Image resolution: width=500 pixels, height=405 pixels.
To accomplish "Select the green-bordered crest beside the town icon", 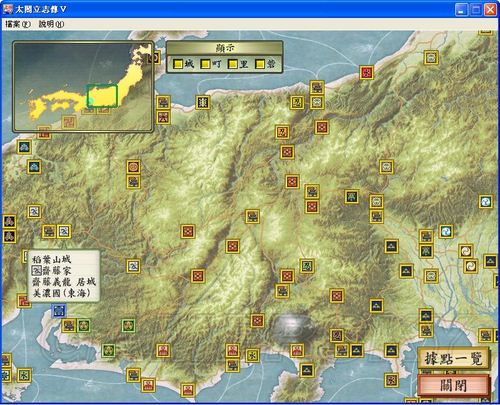I will click(x=83, y=326).
